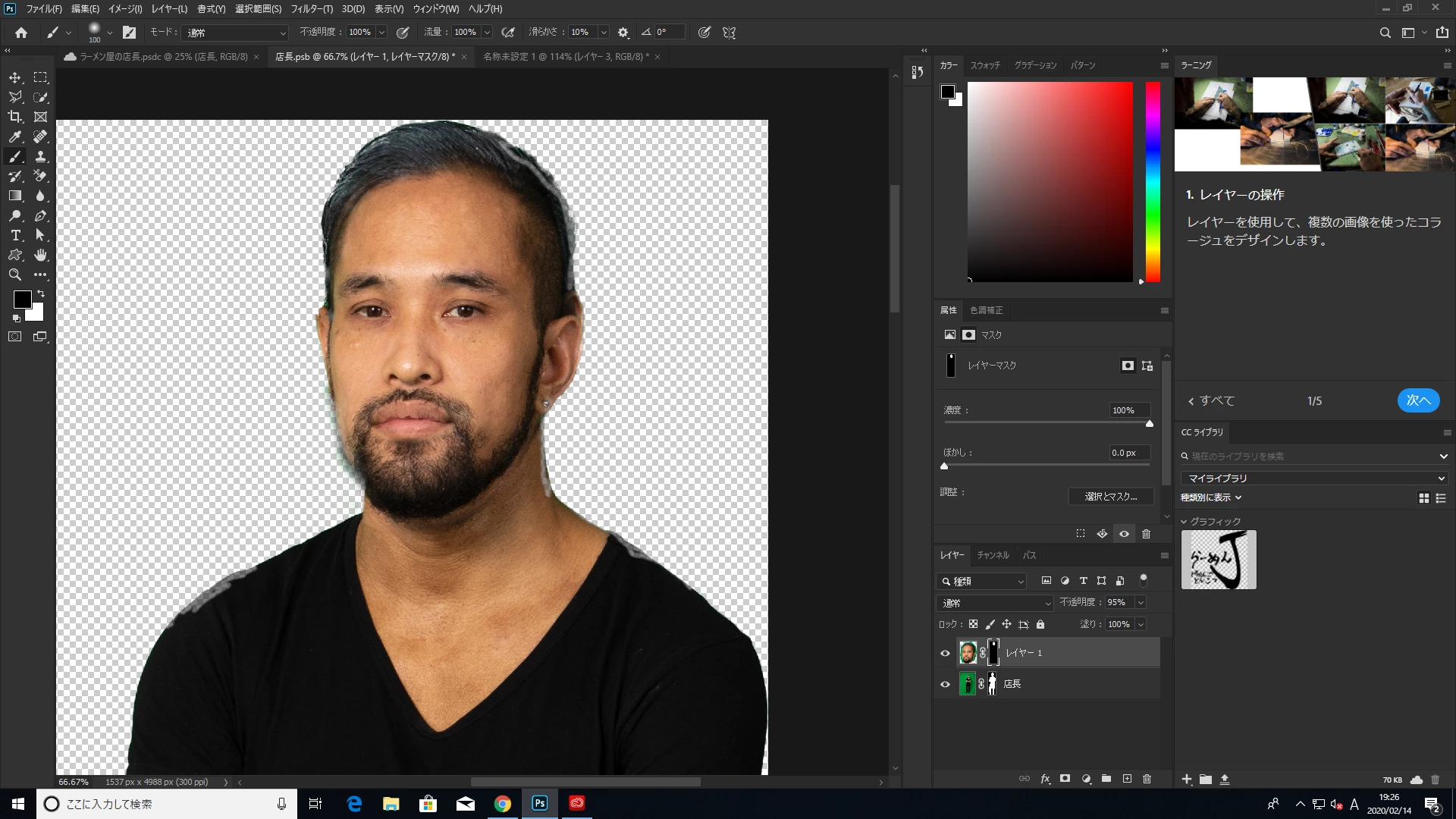Image resolution: width=1456 pixels, height=819 pixels.
Task: Open the layer blend mode dropdown
Action: (x=995, y=603)
